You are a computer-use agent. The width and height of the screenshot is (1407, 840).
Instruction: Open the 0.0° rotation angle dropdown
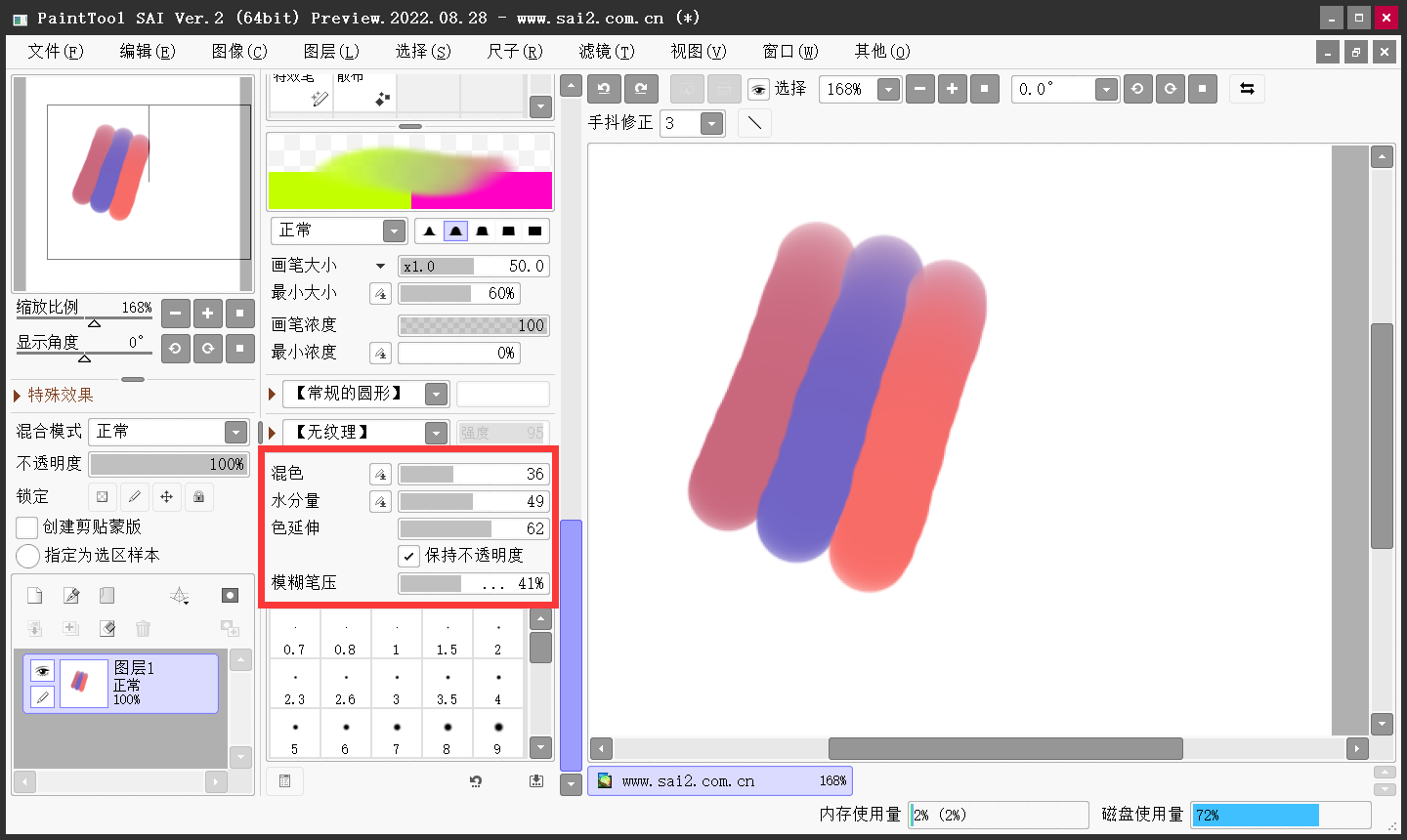[1106, 90]
